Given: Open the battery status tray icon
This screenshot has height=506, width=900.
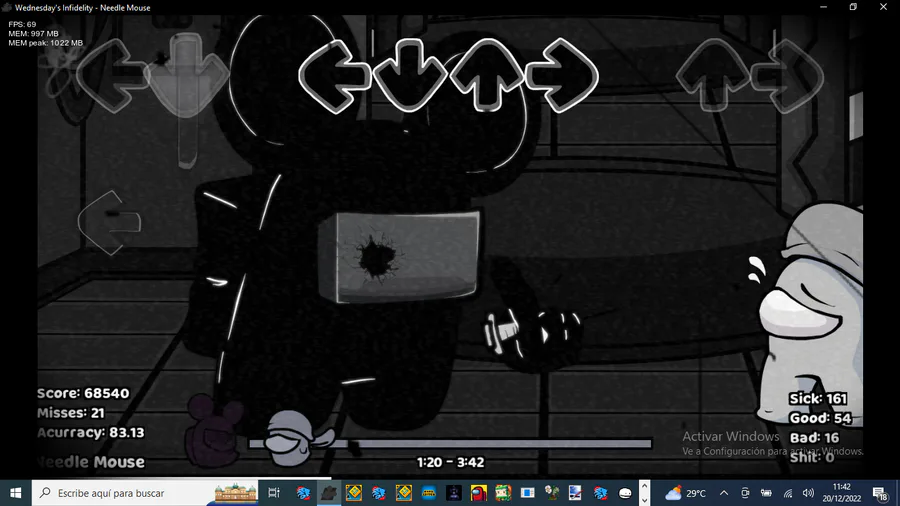Looking at the screenshot, I should point(766,493).
